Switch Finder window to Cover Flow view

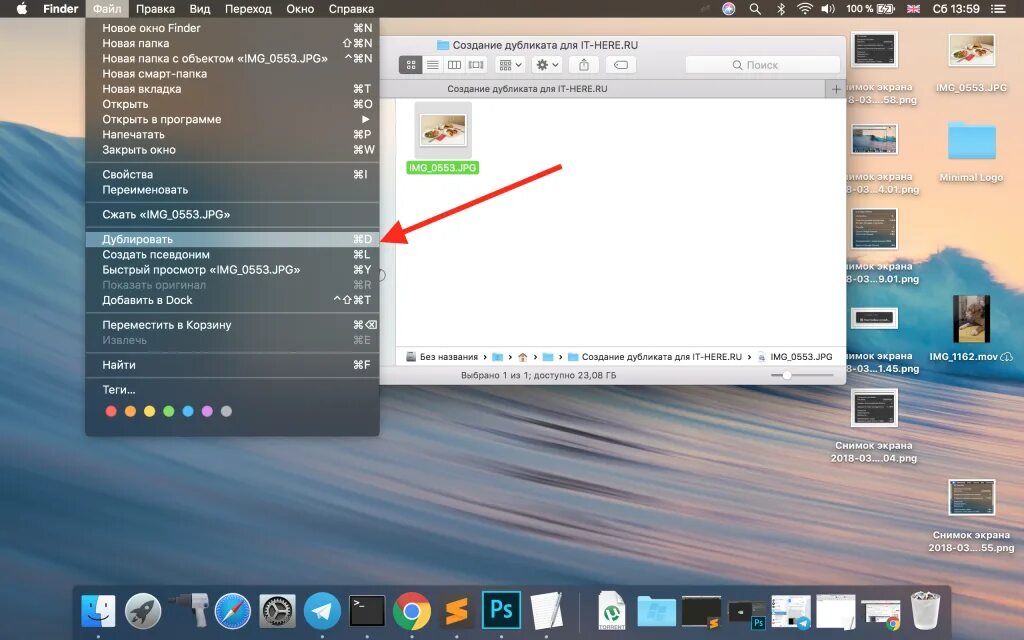pos(476,65)
